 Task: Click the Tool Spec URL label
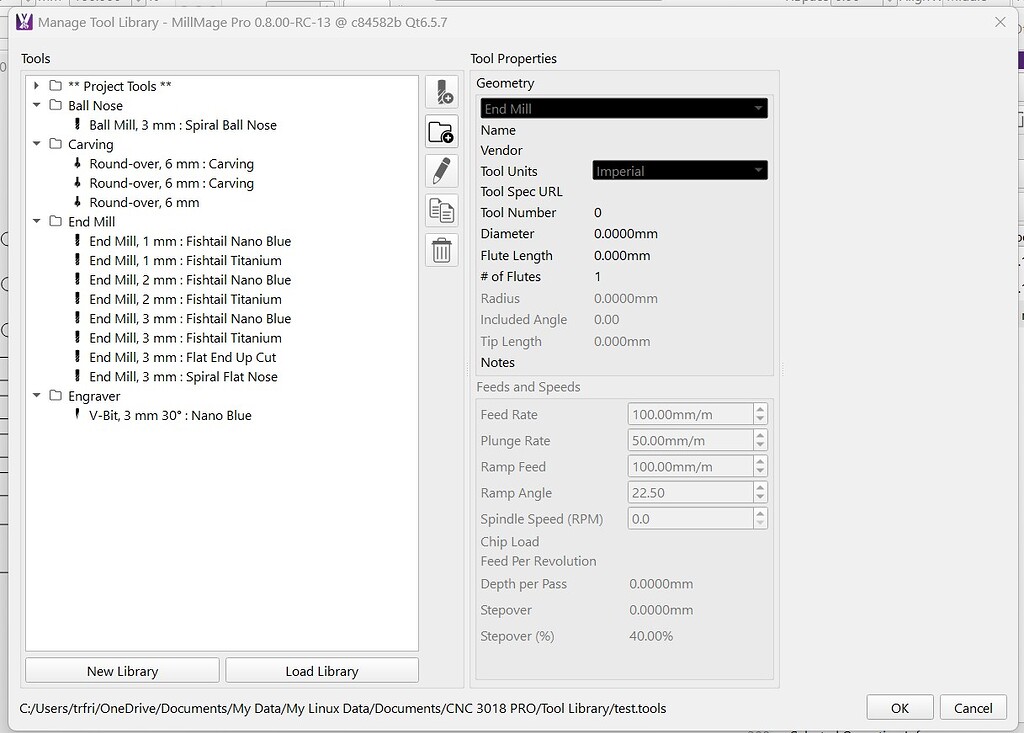point(521,191)
